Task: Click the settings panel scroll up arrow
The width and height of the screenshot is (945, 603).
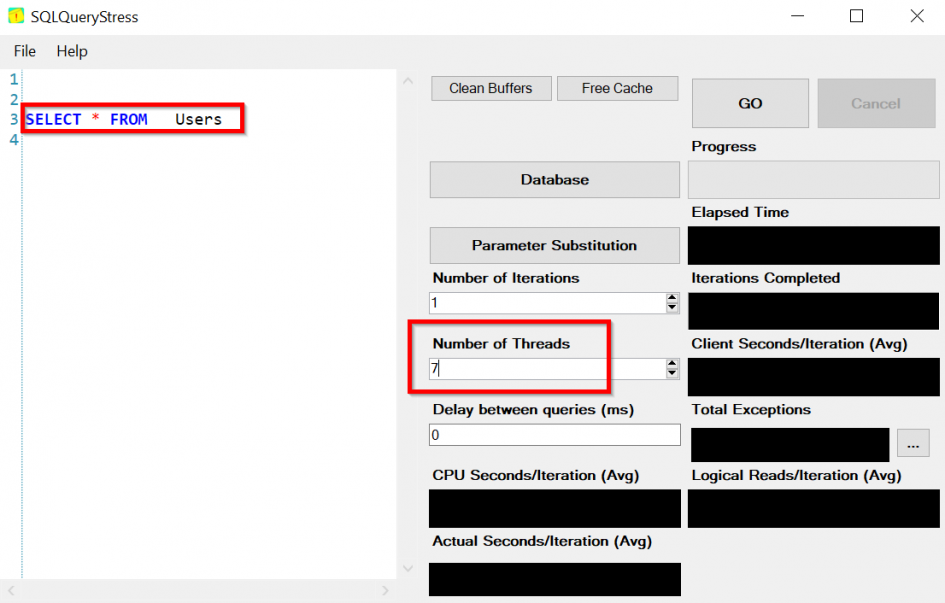Action: 407,82
